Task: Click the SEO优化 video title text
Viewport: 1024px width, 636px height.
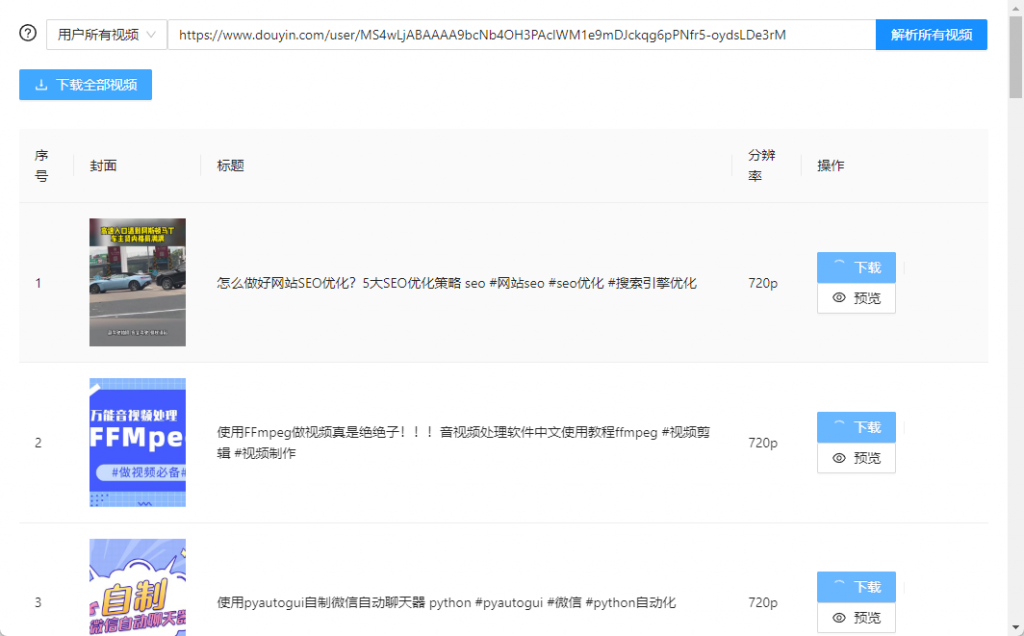Action: pyautogui.click(x=456, y=283)
